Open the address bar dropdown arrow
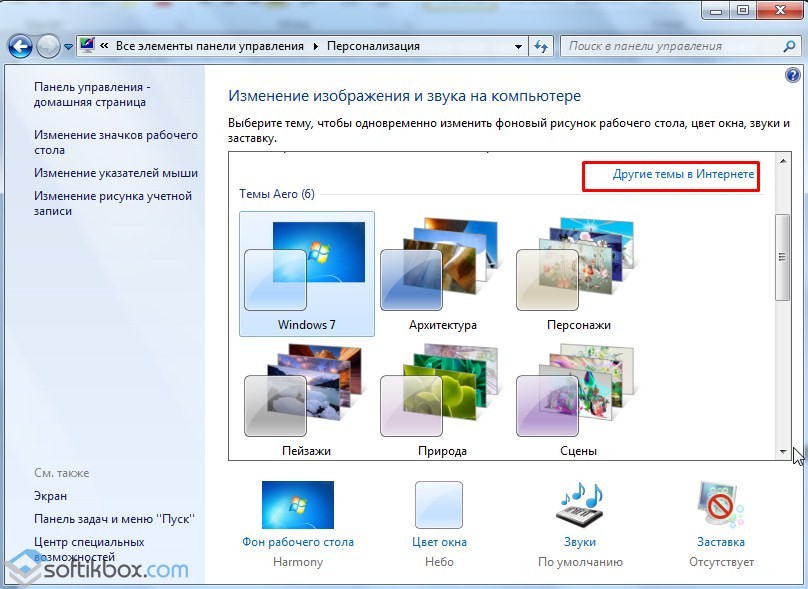Screen dimensions: 808x589 click(518, 46)
